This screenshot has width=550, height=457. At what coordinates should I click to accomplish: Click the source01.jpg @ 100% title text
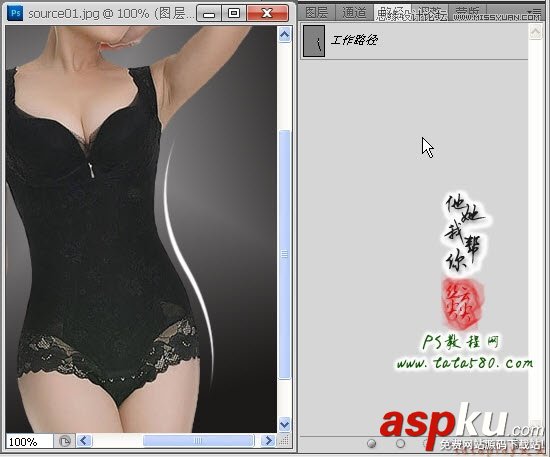click(x=88, y=14)
